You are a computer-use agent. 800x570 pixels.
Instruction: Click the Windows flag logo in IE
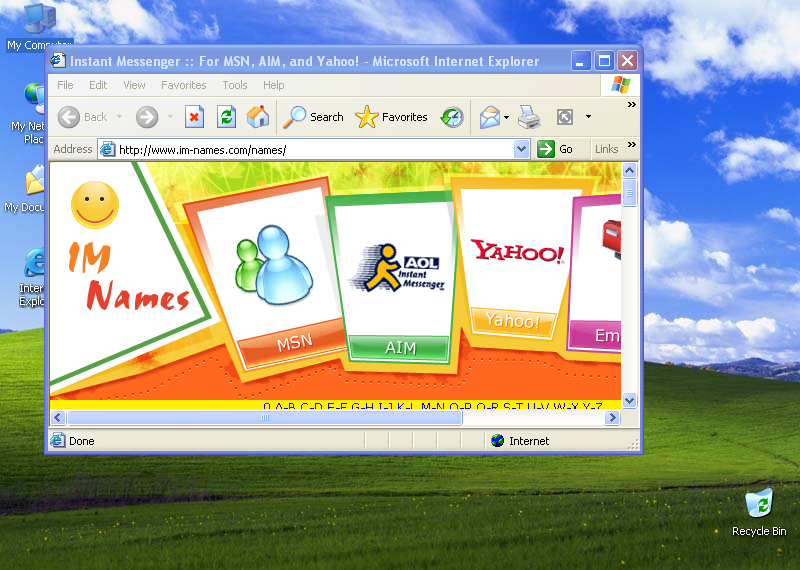620,85
